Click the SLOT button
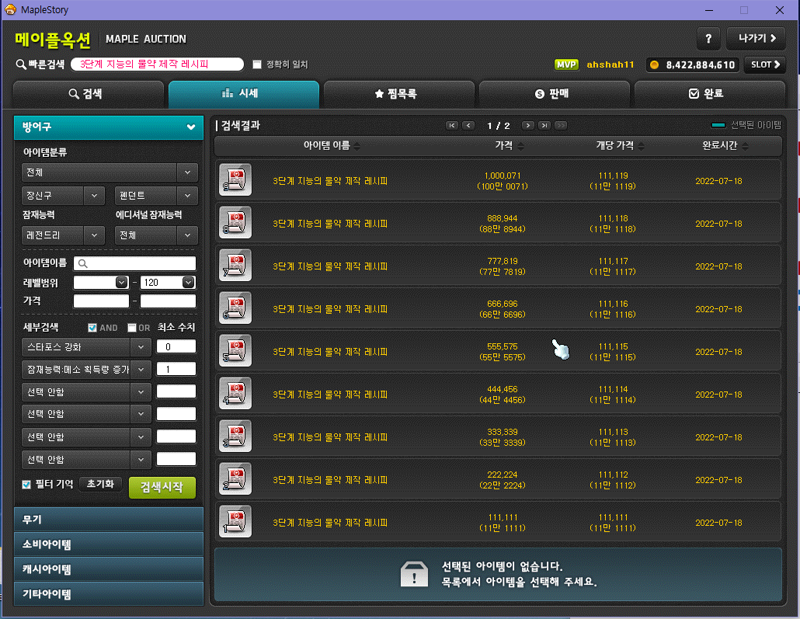The width and height of the screenshot is (800, 619). click(764, 65)
